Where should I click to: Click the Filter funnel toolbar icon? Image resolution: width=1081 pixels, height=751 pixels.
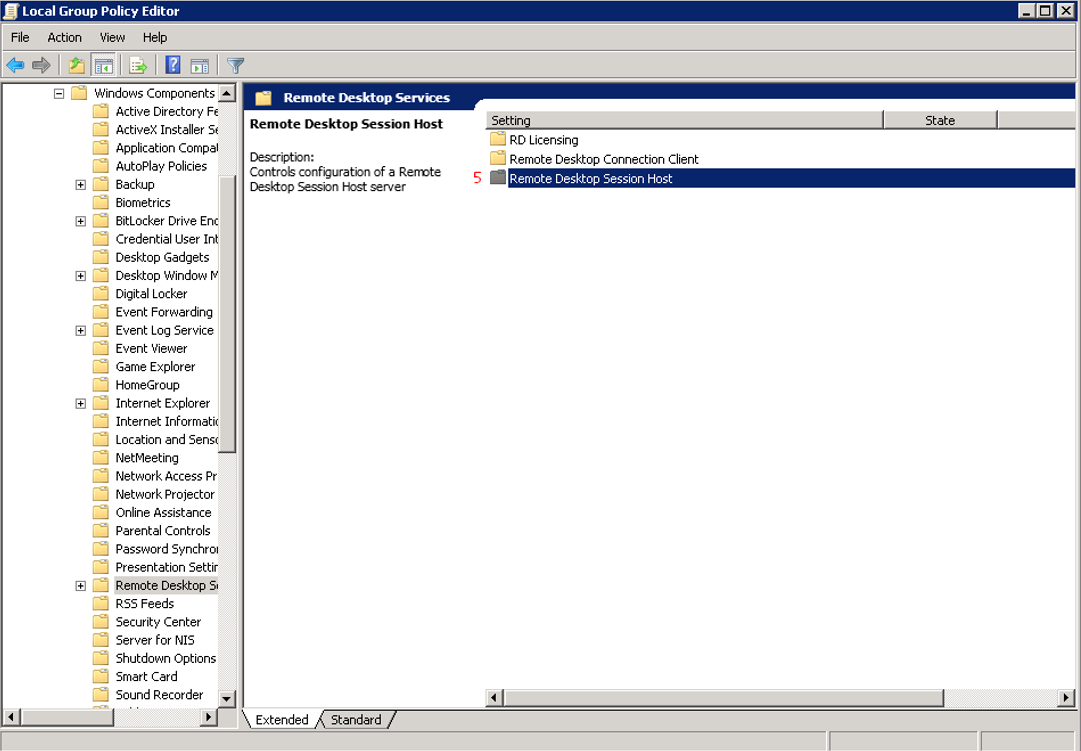tap(235, 66)
